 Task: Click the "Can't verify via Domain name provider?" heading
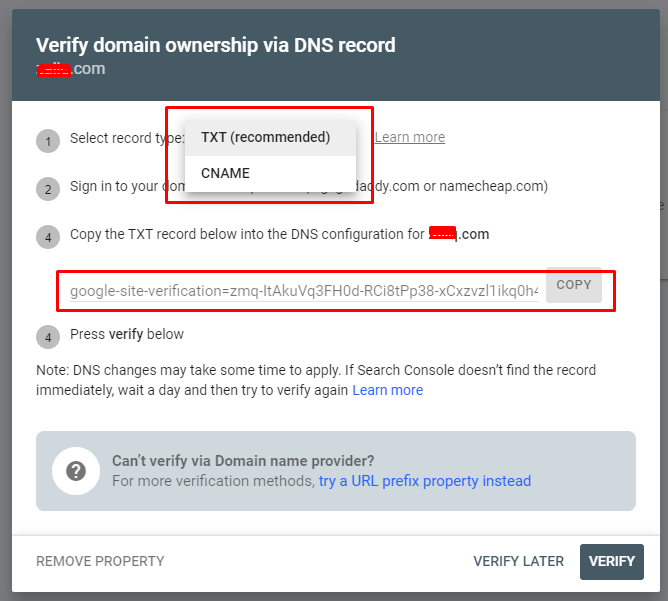[243, 461]
